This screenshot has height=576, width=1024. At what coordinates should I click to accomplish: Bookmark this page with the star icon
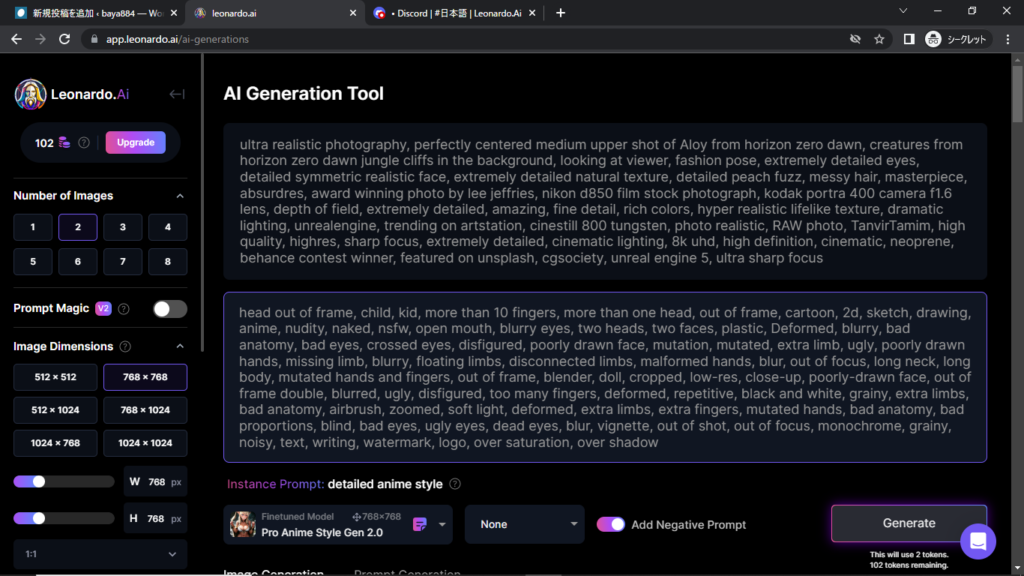pyautogui.click(x=879, y=39)
